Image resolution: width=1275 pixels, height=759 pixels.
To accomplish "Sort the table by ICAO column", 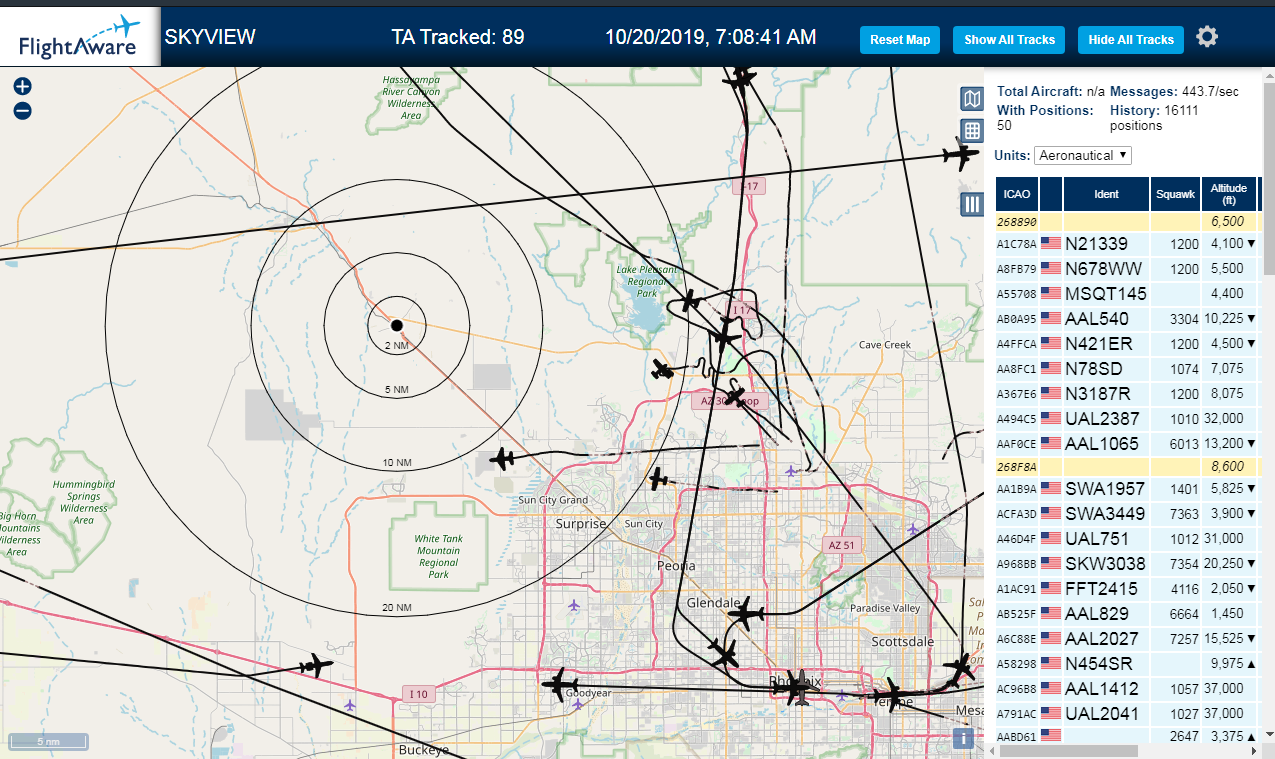I will point(1016,194).
